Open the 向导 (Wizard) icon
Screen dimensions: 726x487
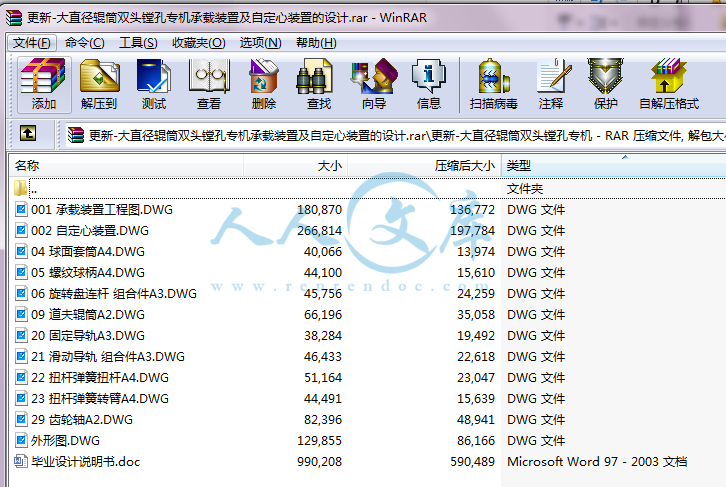374,85
